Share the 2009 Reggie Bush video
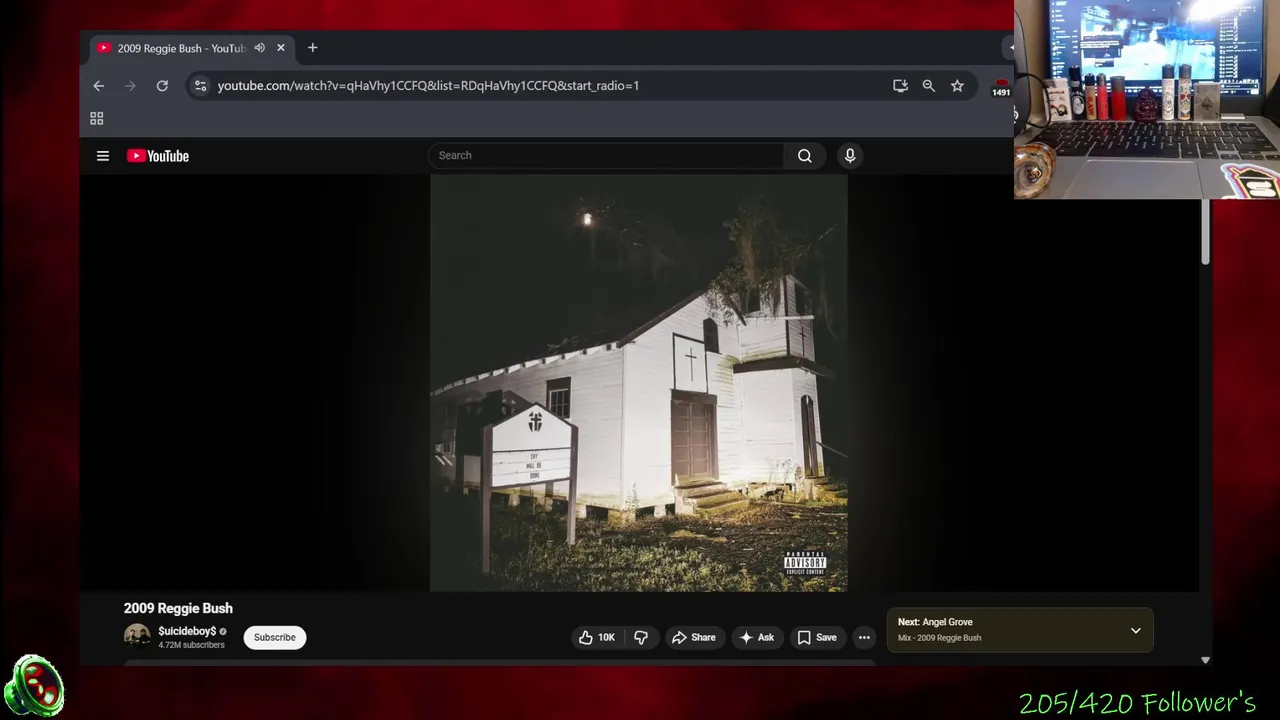This screenshot has height=720, width=1280. click(693, 638)
